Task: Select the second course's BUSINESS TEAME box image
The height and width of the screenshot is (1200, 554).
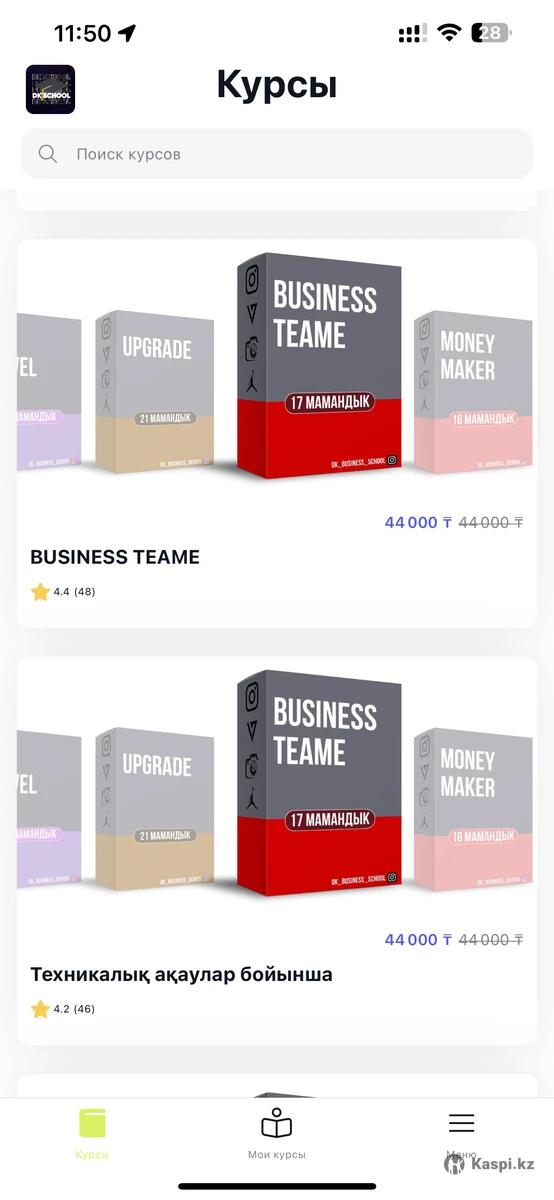Action: tap(320, 782)
